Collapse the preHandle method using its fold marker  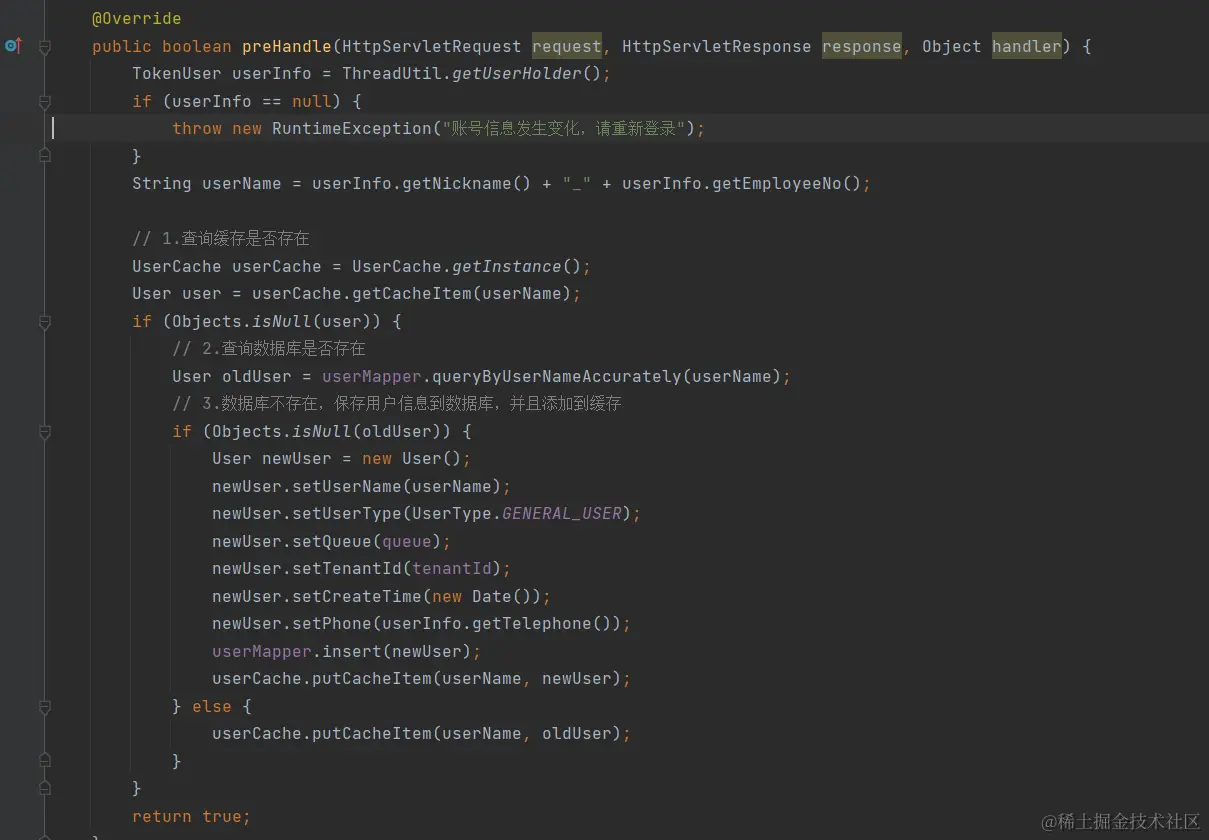(x=44, y=47)
